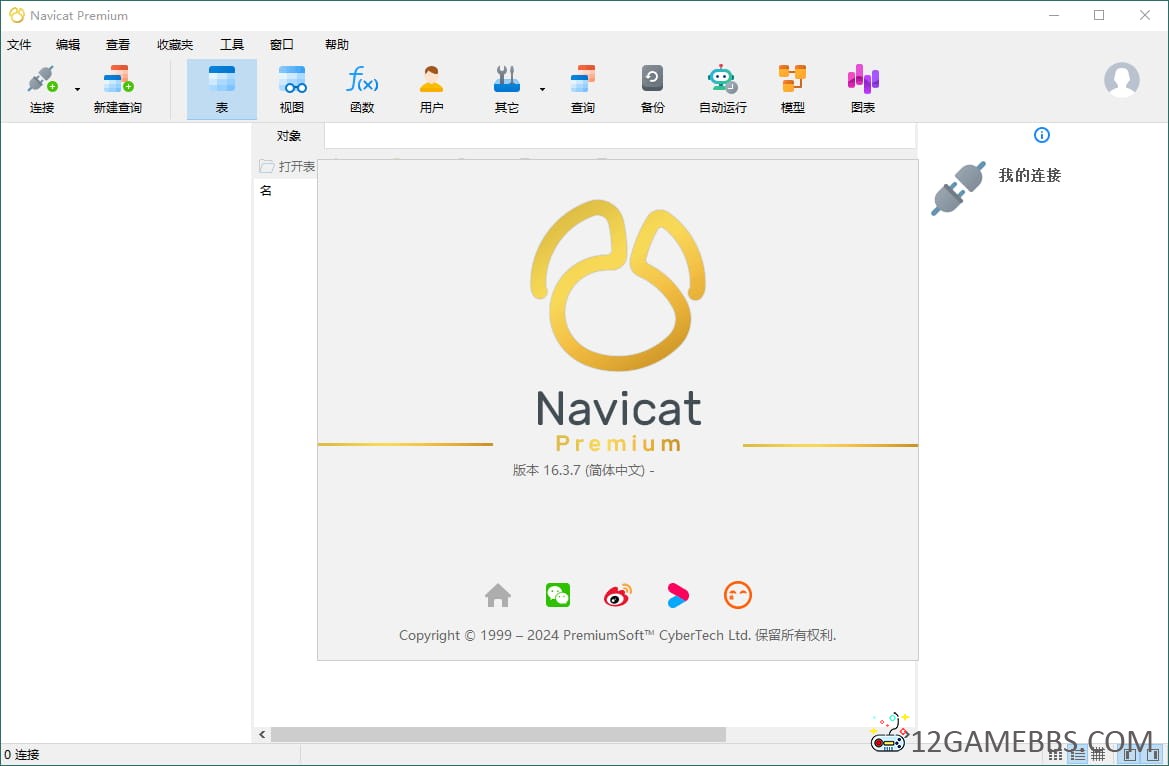1169x766 pixels.
Task: Select the 表 (Table) toolbar icon
Action: (221, 90)
